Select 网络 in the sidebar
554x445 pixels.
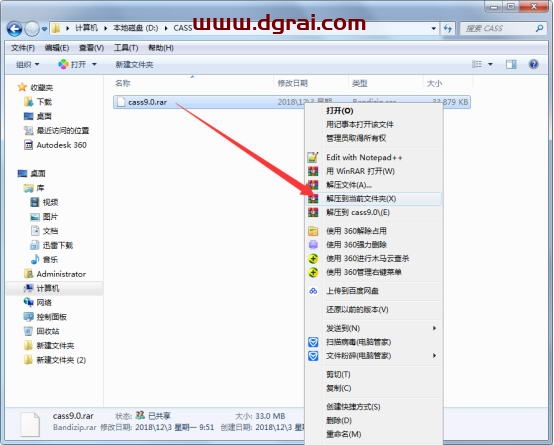pyautogui.click(x=38, y=303)
